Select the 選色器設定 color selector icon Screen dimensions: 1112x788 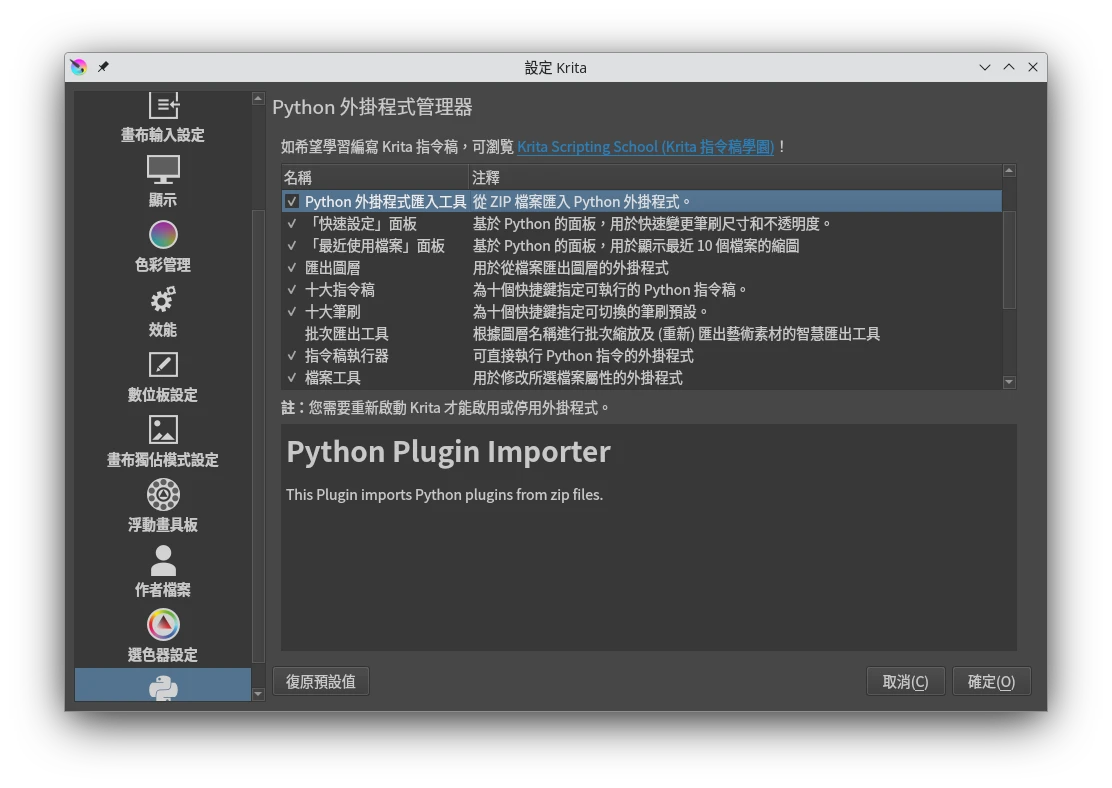click(x=163, y=625)
